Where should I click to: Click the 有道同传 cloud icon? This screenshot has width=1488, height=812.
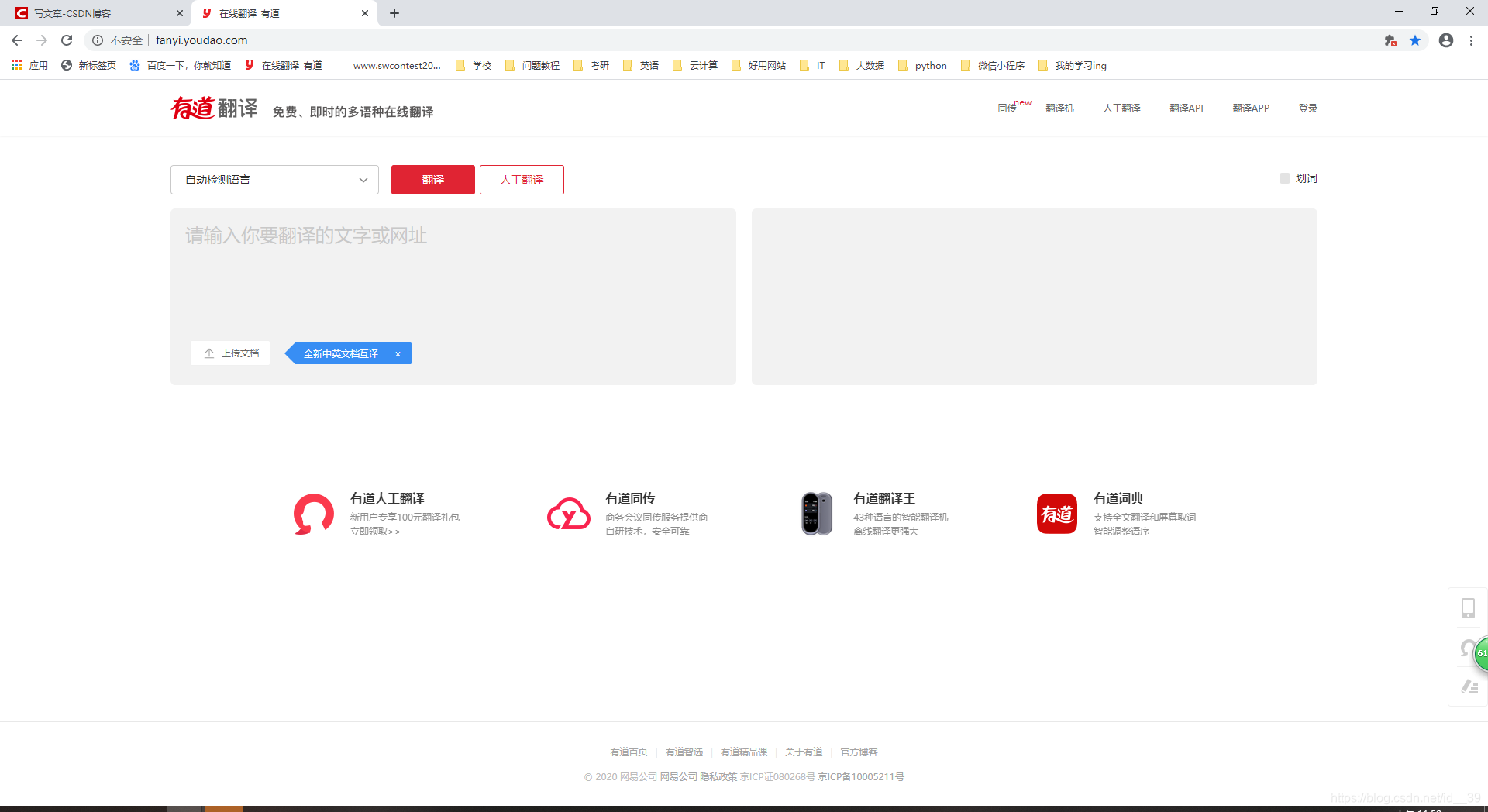(x=569, y=514)
